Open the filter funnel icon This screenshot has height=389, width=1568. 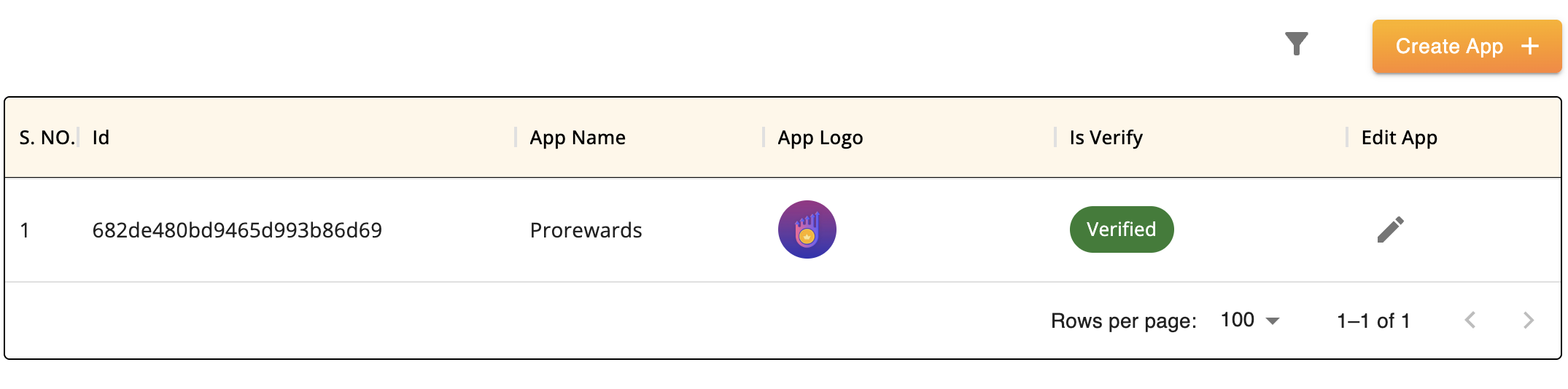(x=1296, y=44)
